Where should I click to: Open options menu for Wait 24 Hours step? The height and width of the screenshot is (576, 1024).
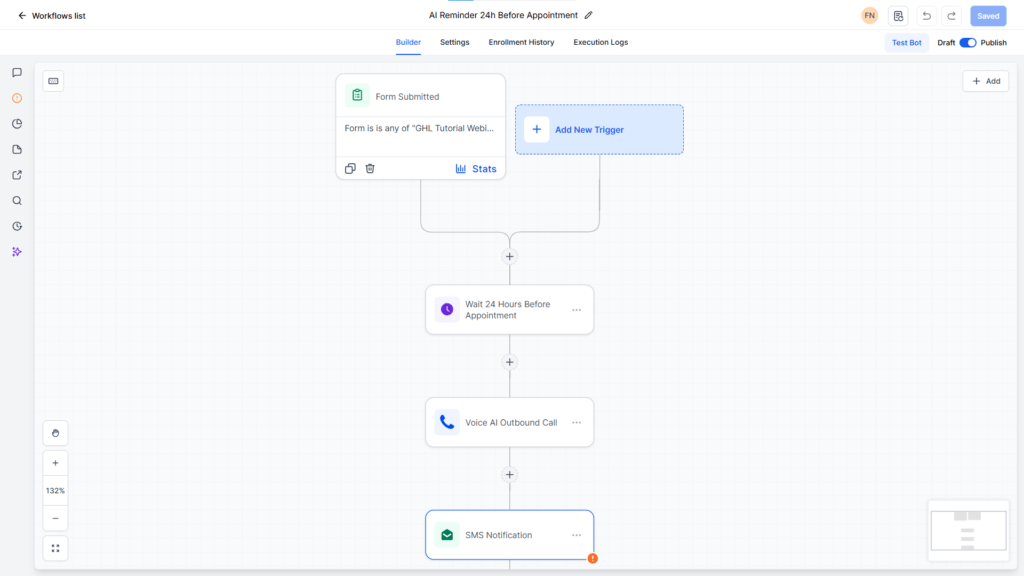coord(576,310)
